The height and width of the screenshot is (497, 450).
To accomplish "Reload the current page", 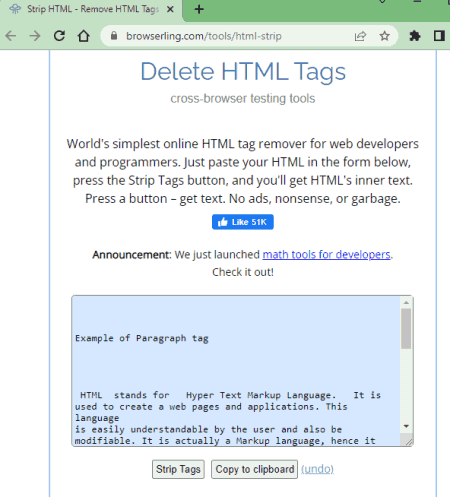I will [x=59, y=36].
